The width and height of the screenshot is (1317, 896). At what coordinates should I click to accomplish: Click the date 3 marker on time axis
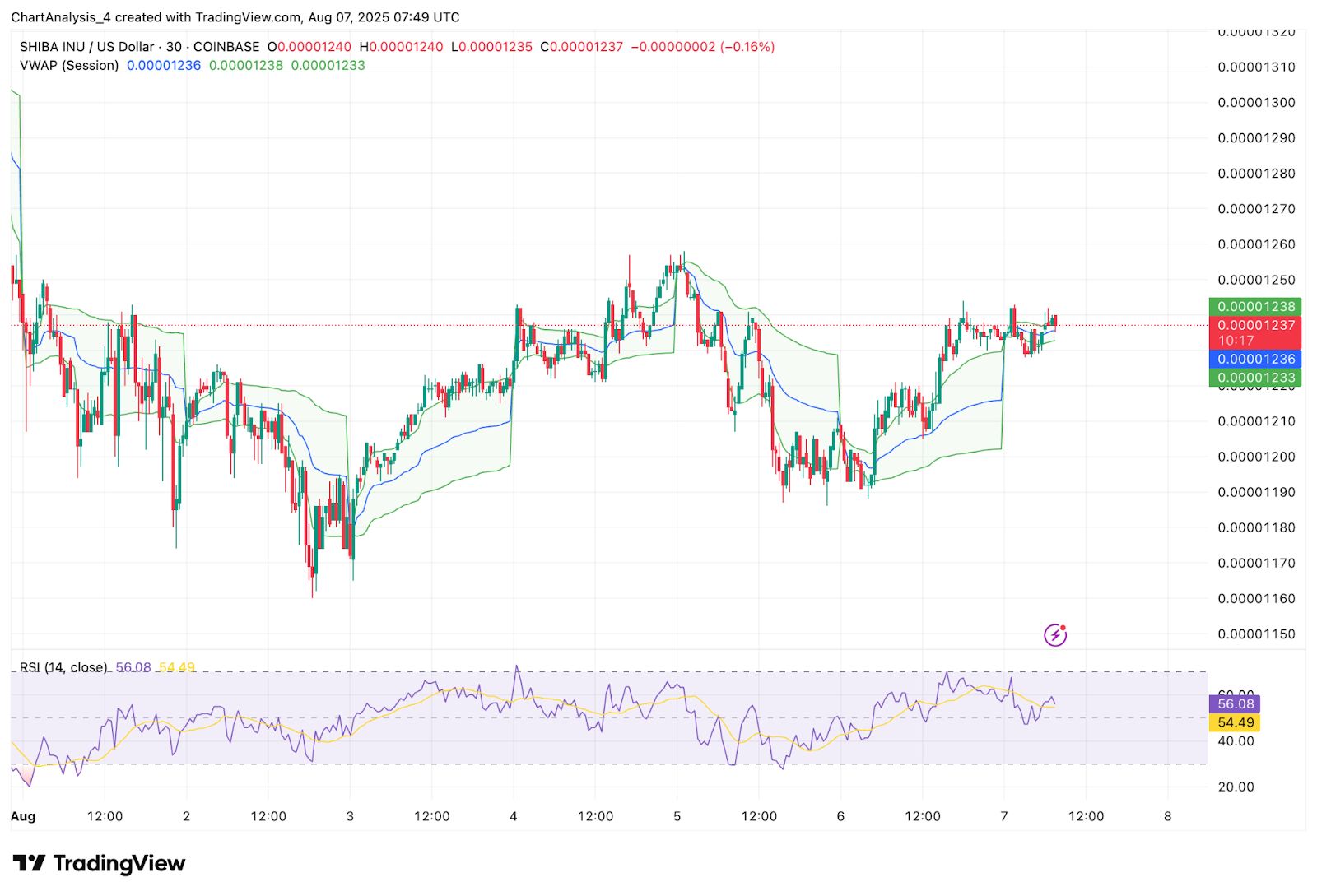(x=350, y=816)
